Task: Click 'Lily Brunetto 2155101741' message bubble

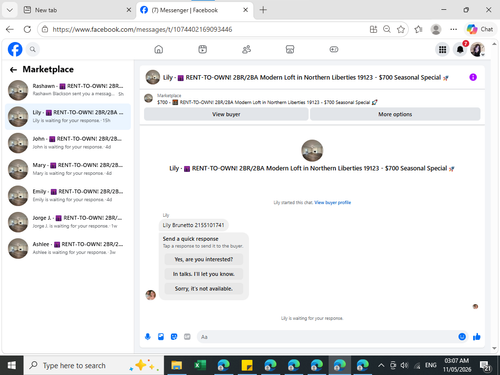Action: (193, 225)
